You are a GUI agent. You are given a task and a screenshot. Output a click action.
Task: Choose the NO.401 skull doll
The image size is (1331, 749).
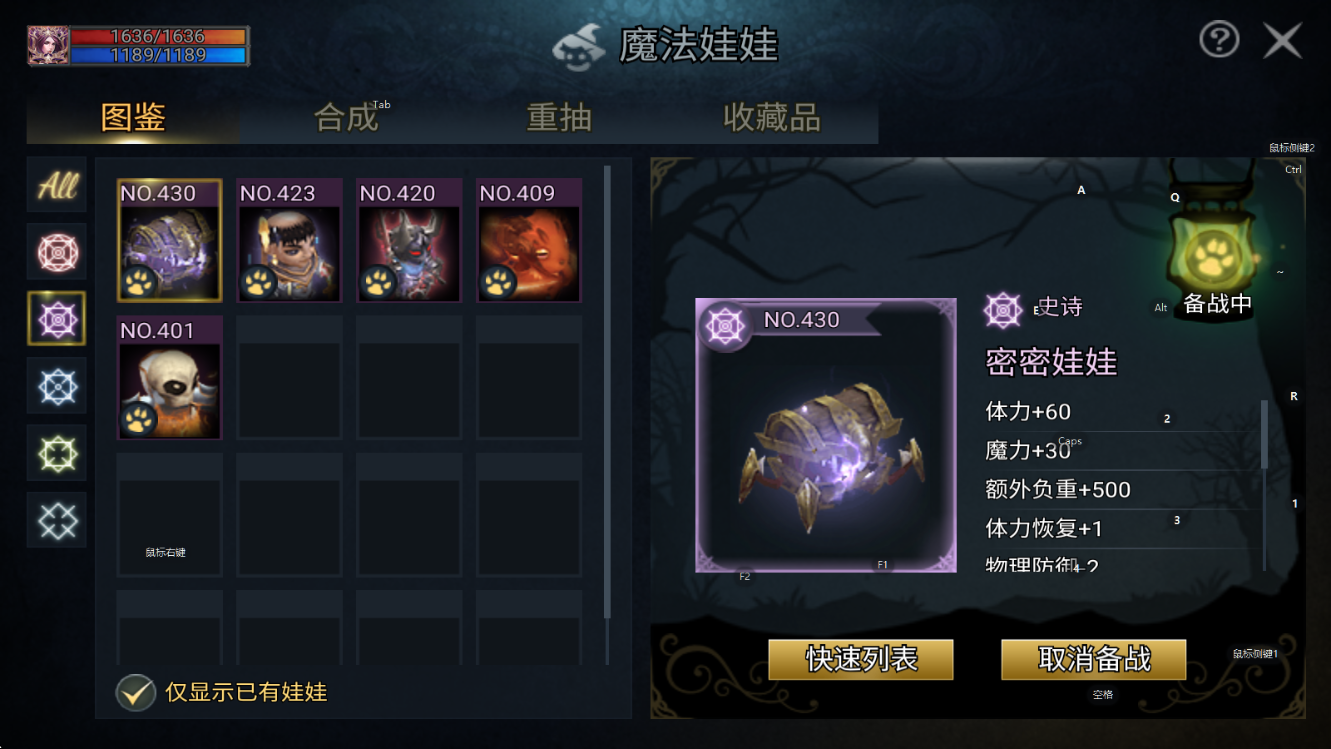click(x=169, y=378)
